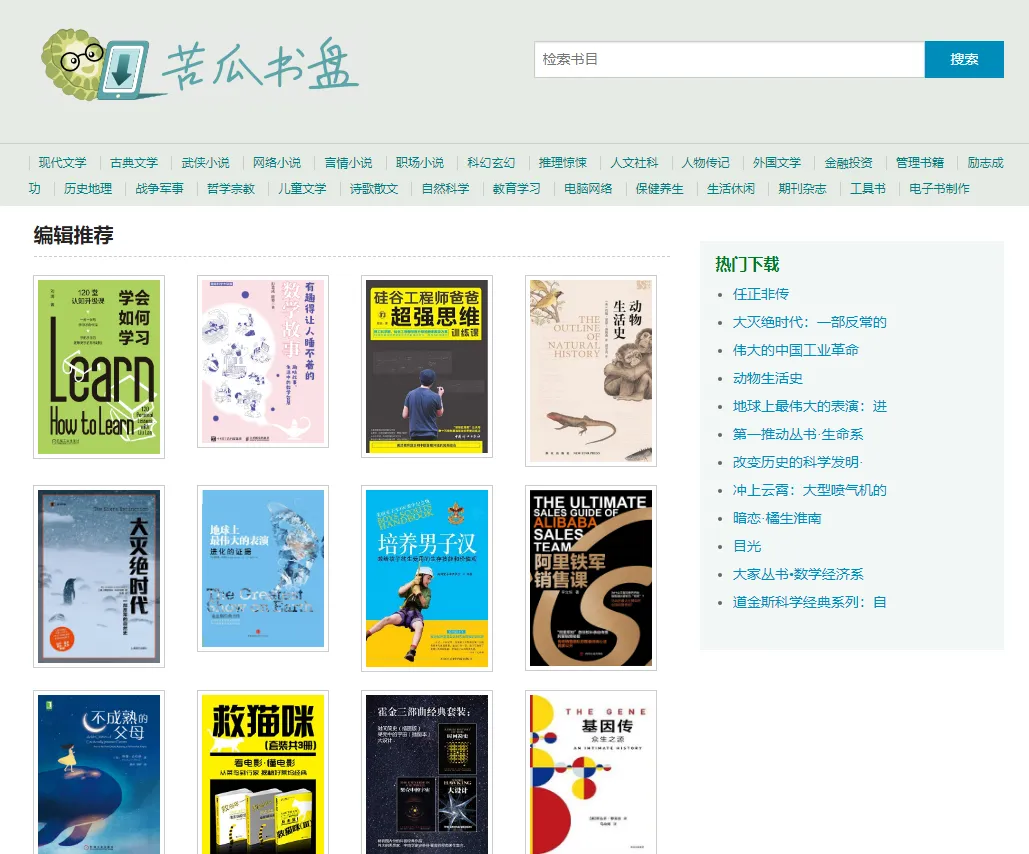Open the 自然科学 category
The height and width of the screenshot is (854, 1029).
[x=446, y=188]
